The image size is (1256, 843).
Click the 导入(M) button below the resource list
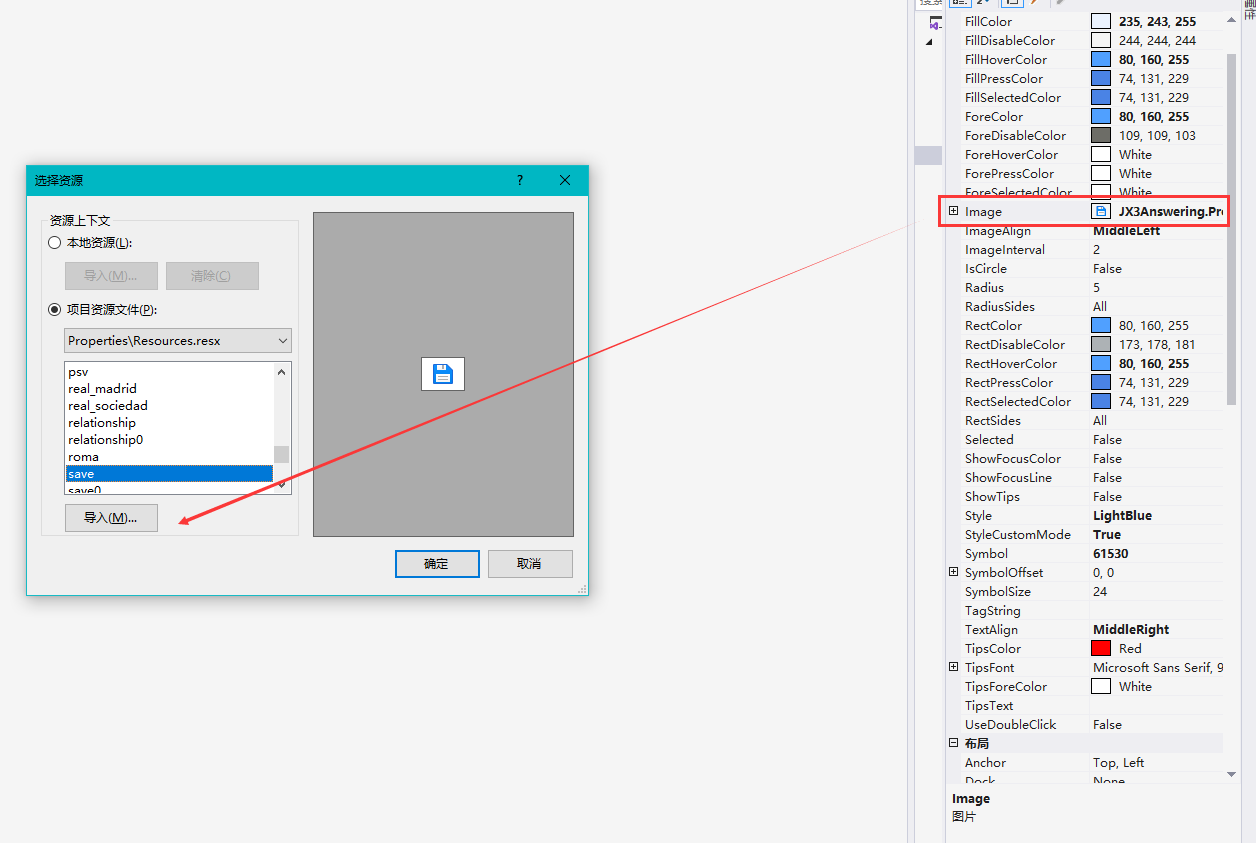click(110, 518)
